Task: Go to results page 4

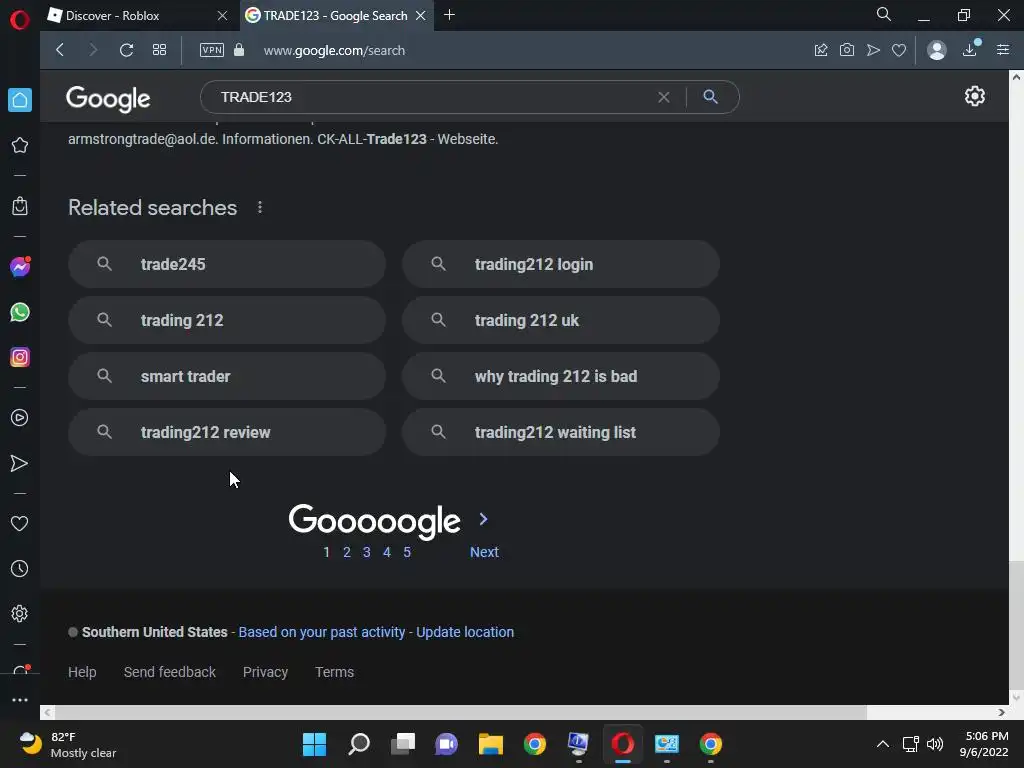Action: pos(387,552)
